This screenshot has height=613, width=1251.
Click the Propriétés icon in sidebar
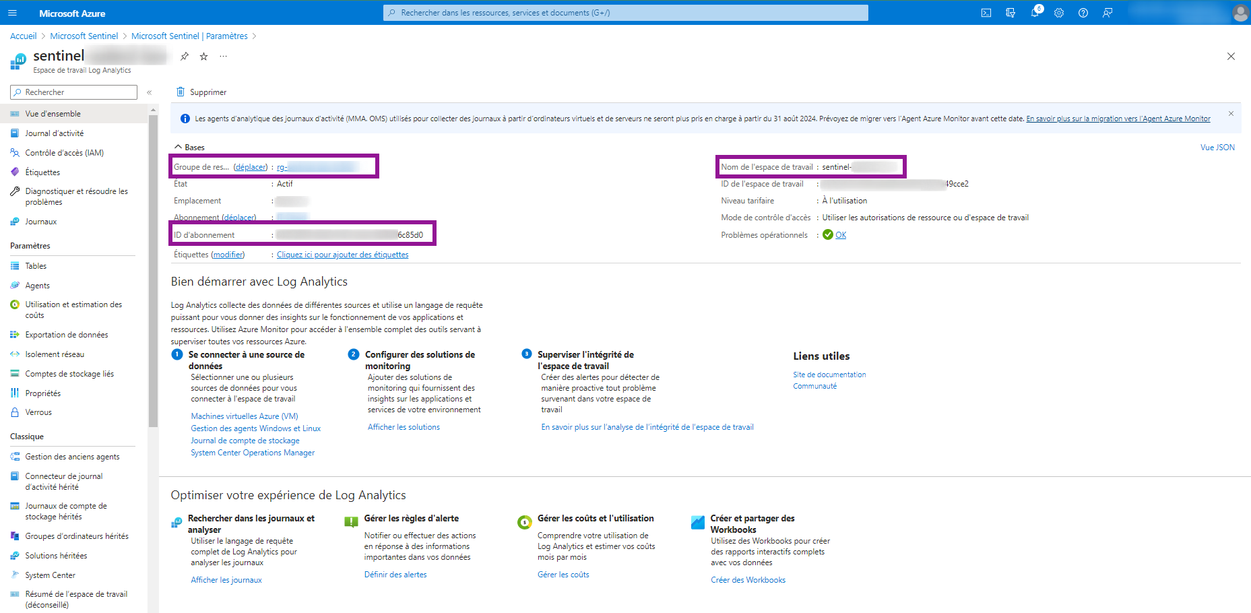coord(15,393)
